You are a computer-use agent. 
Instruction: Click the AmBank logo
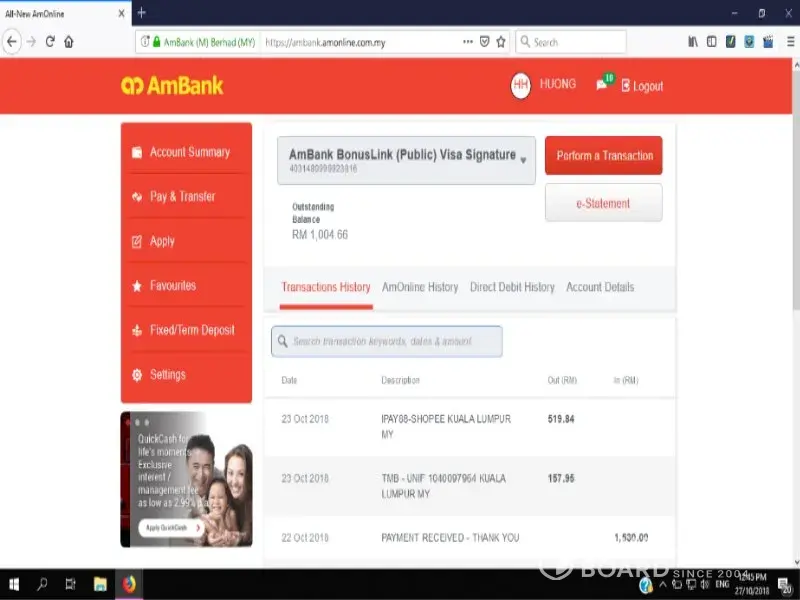pyautogui.click(x=172, y=85)
